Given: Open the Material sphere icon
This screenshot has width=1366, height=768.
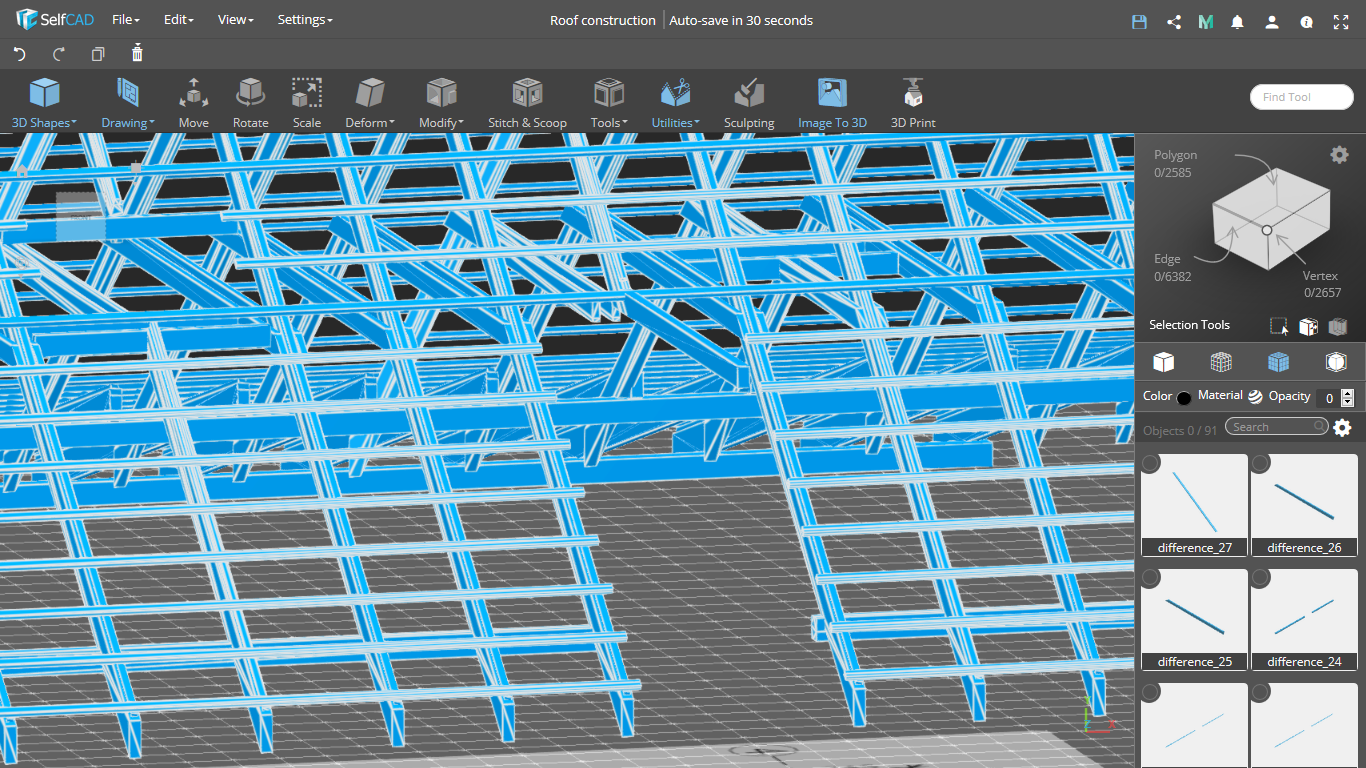Looking at the screenshot, I should tap(1255, 396).
